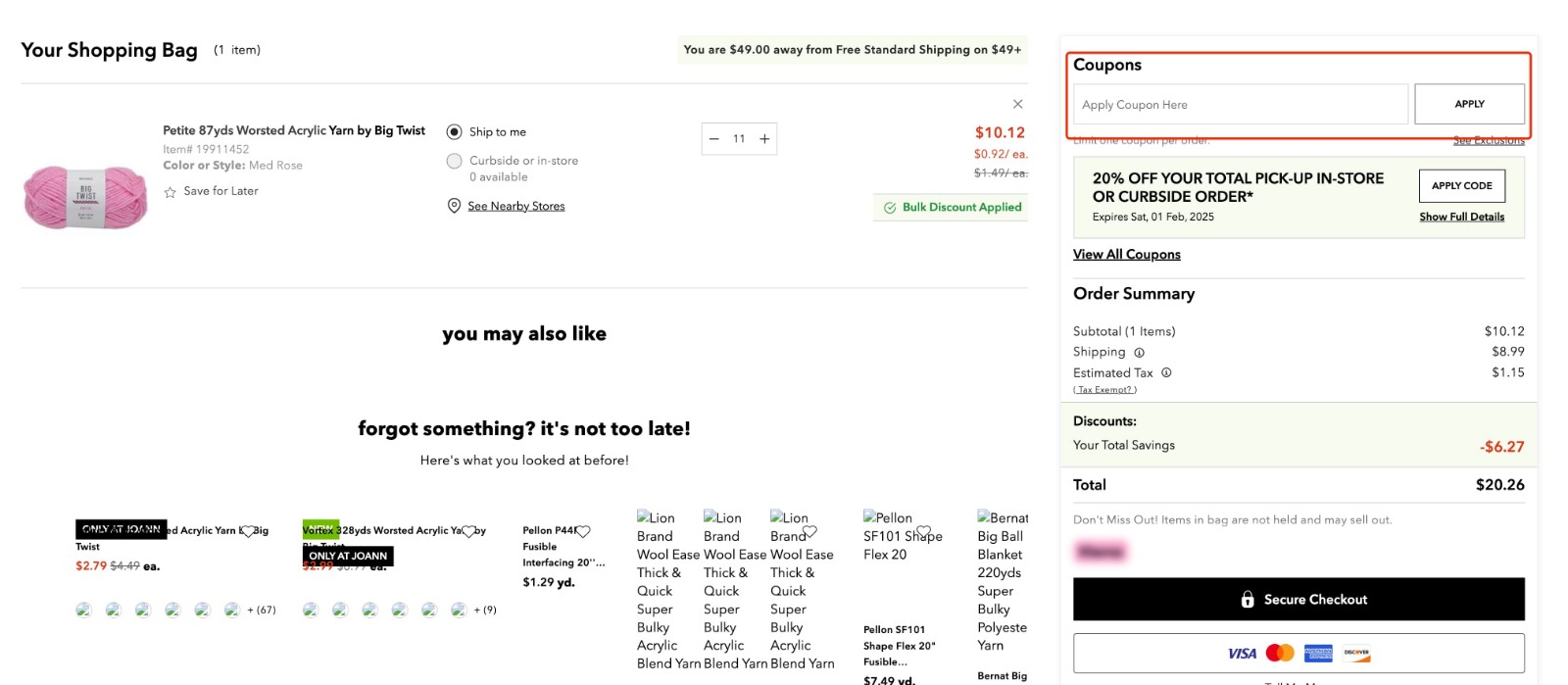Viewport: 1568px width, 685px height.
Task: Click the shipping cost $8.99
Action: click(x=1508, y=351)
